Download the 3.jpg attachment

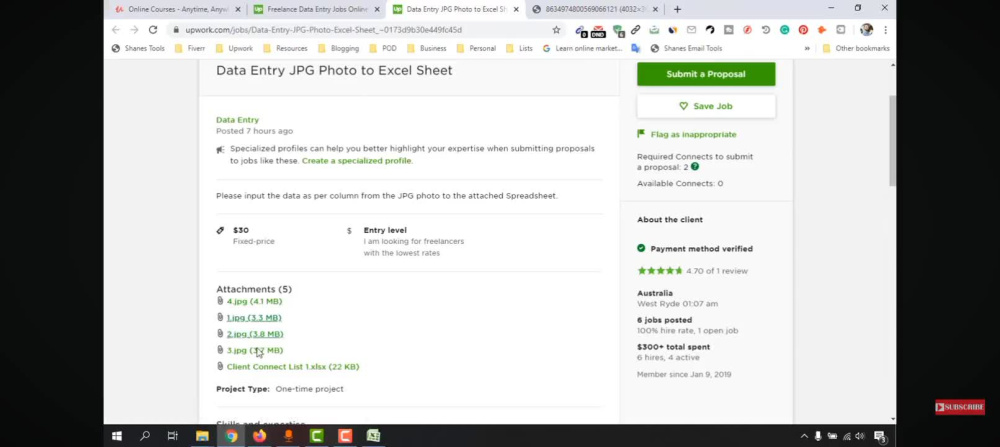point(254,350)
